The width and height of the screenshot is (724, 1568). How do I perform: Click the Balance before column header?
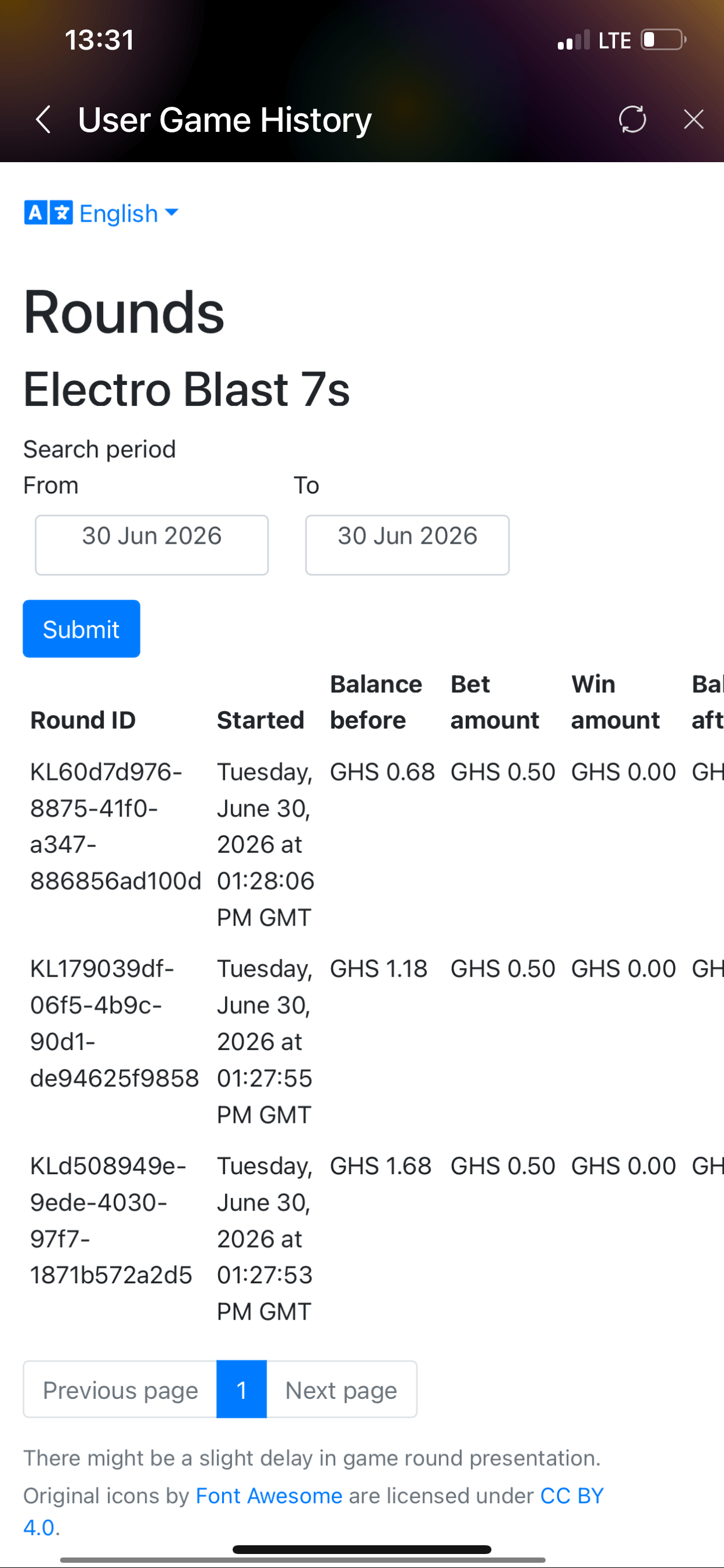[x=376, y=702]
